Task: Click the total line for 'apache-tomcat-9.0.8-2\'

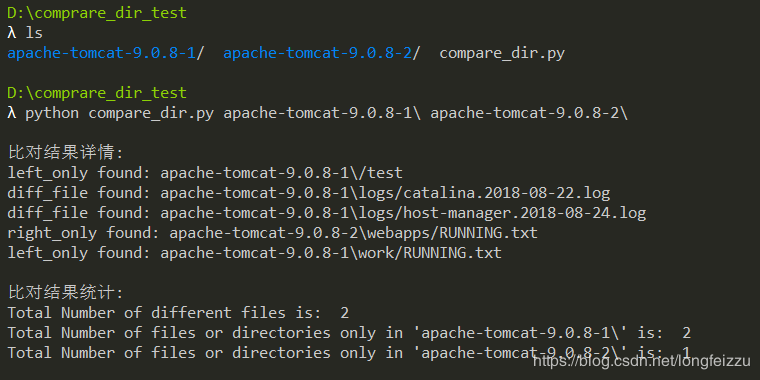Action: 349,352
